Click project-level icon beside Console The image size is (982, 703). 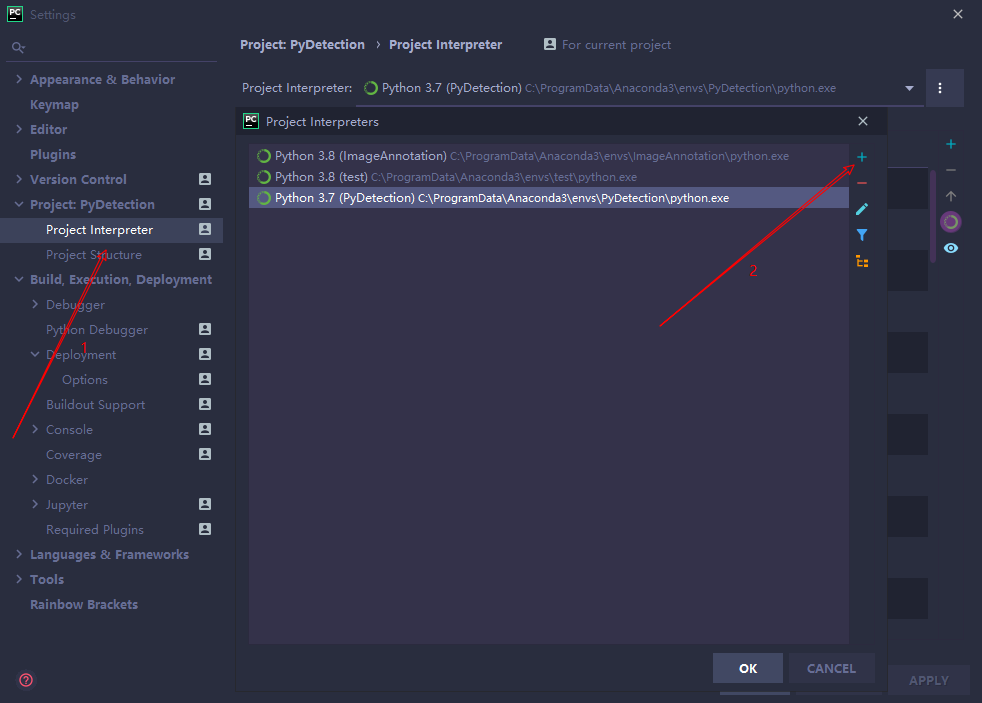[205, 429]
